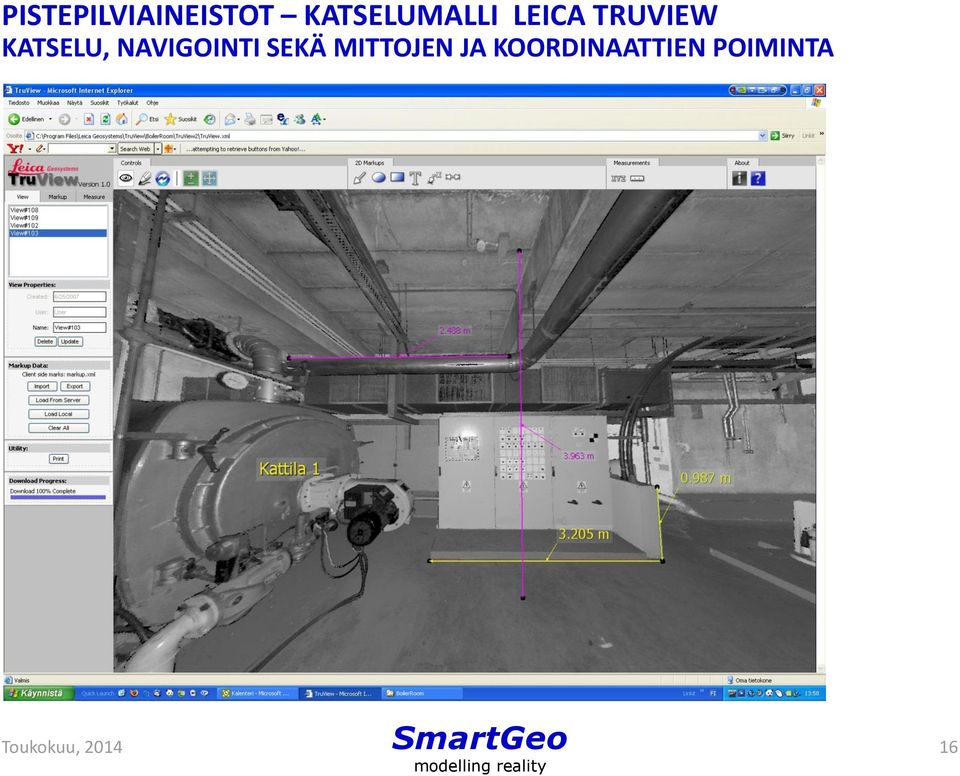
Task: Click the ruler icon under Measurements
Action: [x=637, y=179]
